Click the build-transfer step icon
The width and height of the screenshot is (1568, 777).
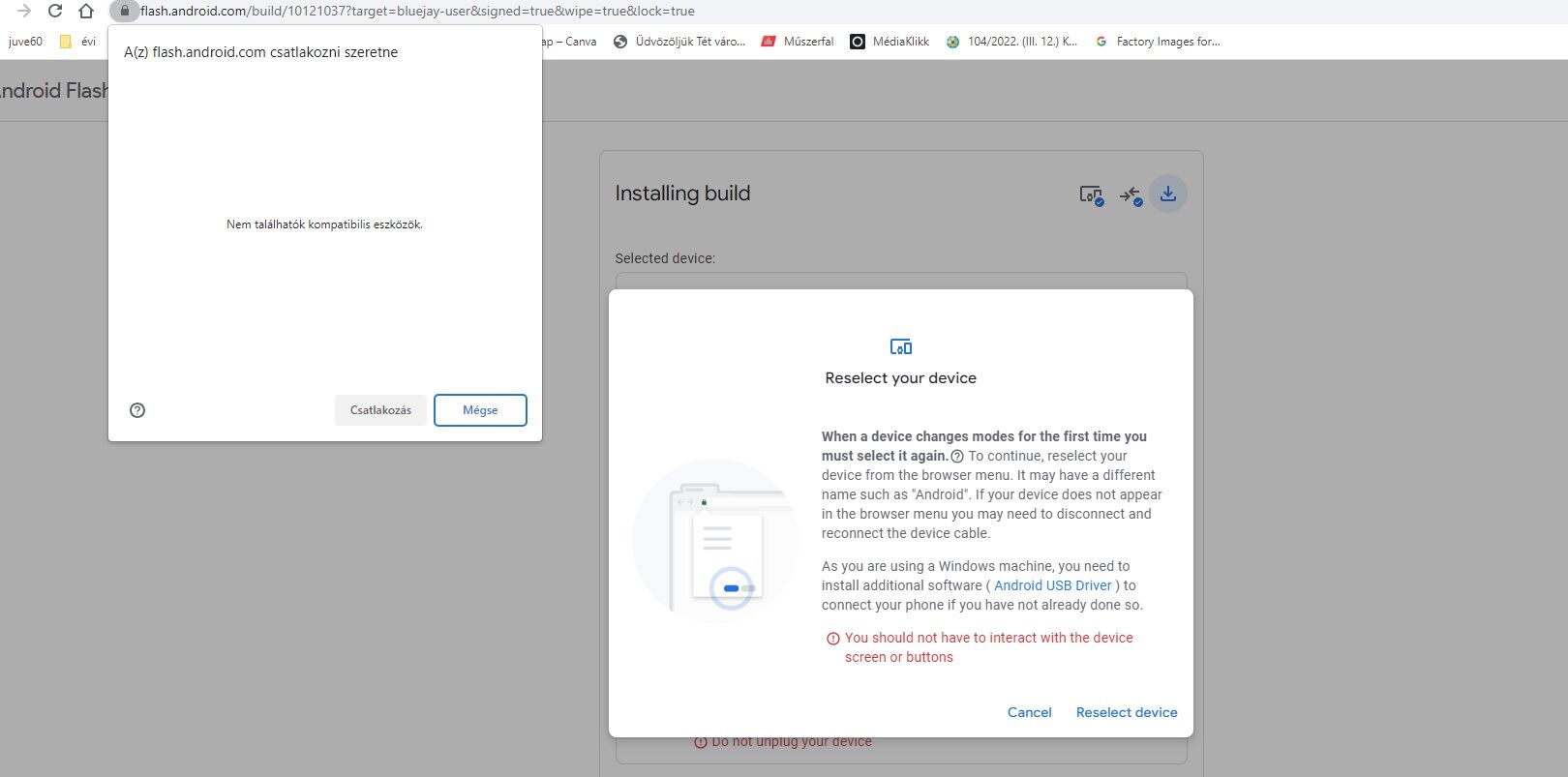[1131, 195]
